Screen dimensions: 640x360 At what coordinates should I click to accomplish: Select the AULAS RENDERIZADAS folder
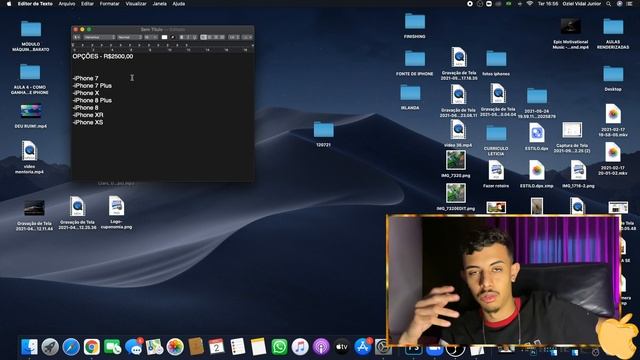(613, 27)
